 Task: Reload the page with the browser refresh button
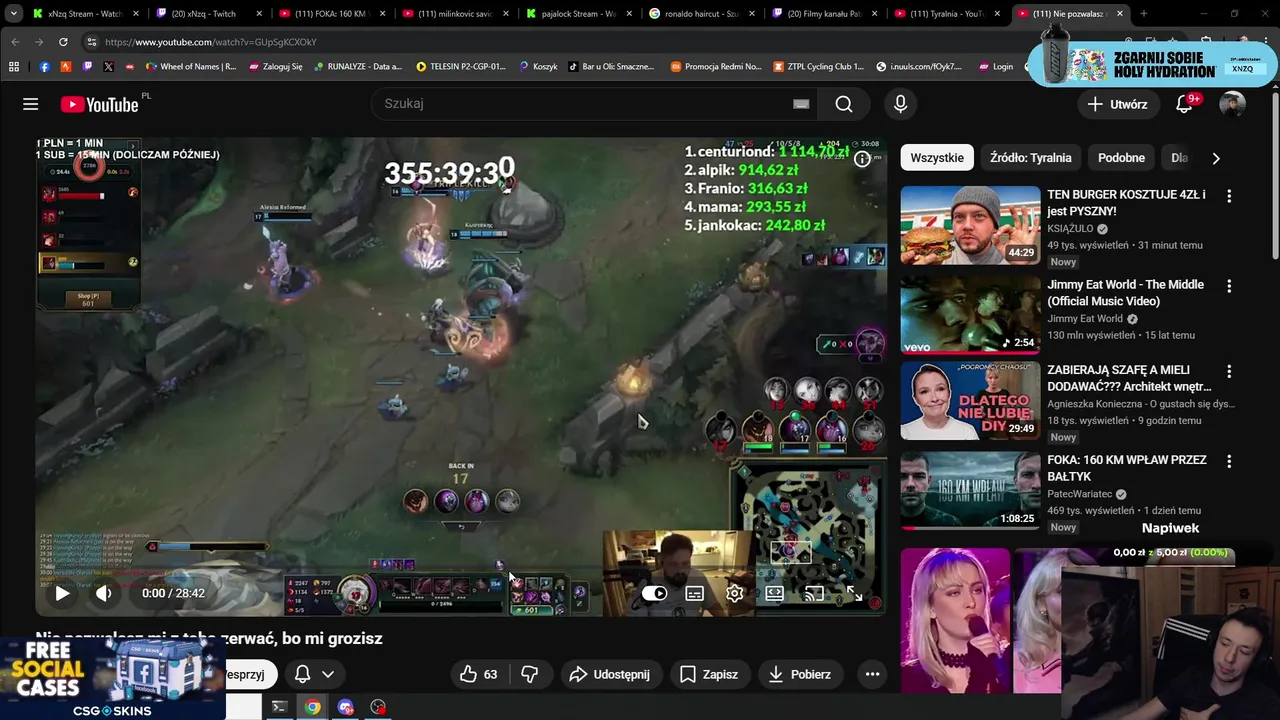pos(63,42)
